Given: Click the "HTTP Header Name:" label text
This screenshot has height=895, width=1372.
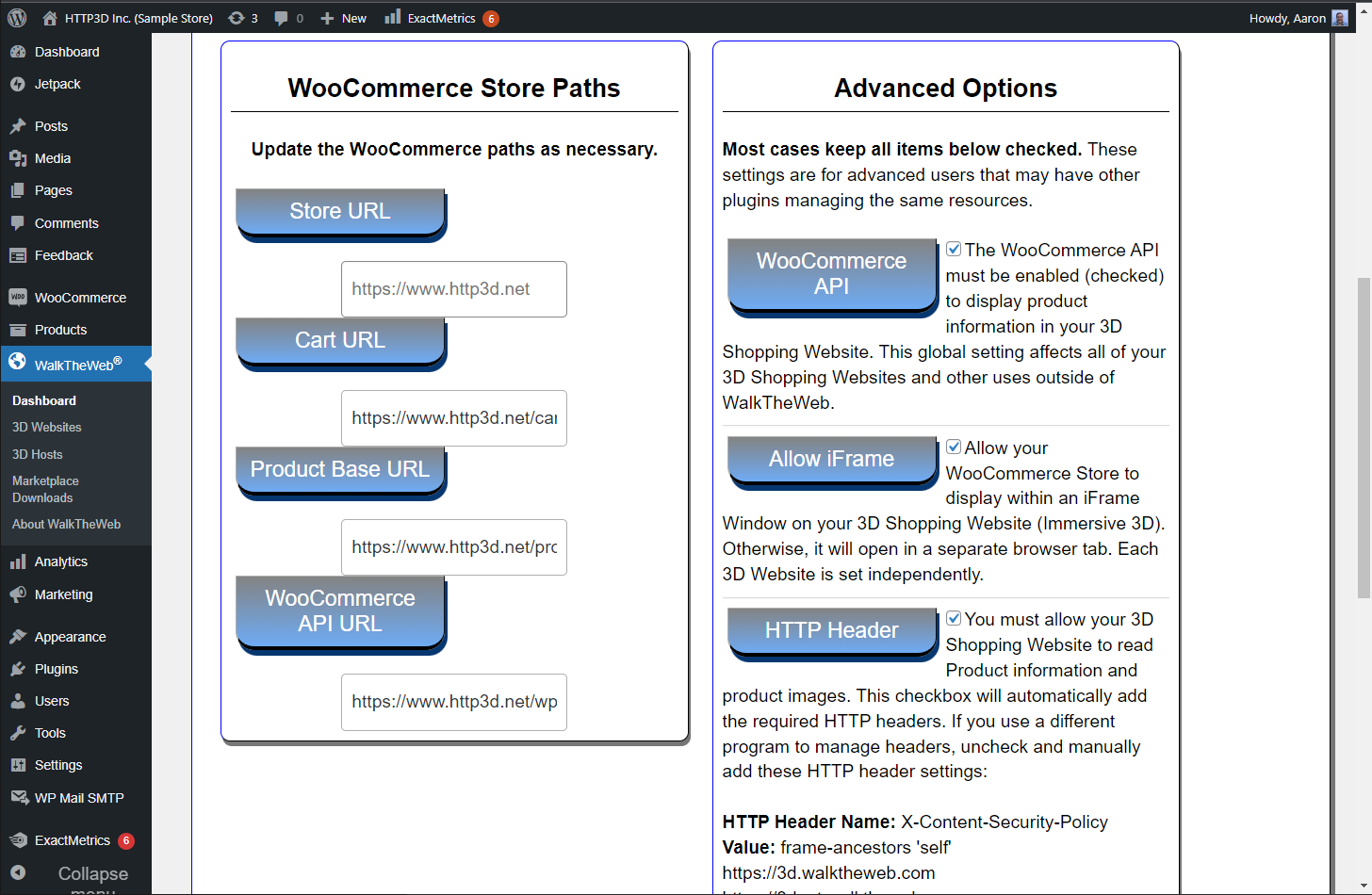Looking at the screenshot, I should 809,822.
